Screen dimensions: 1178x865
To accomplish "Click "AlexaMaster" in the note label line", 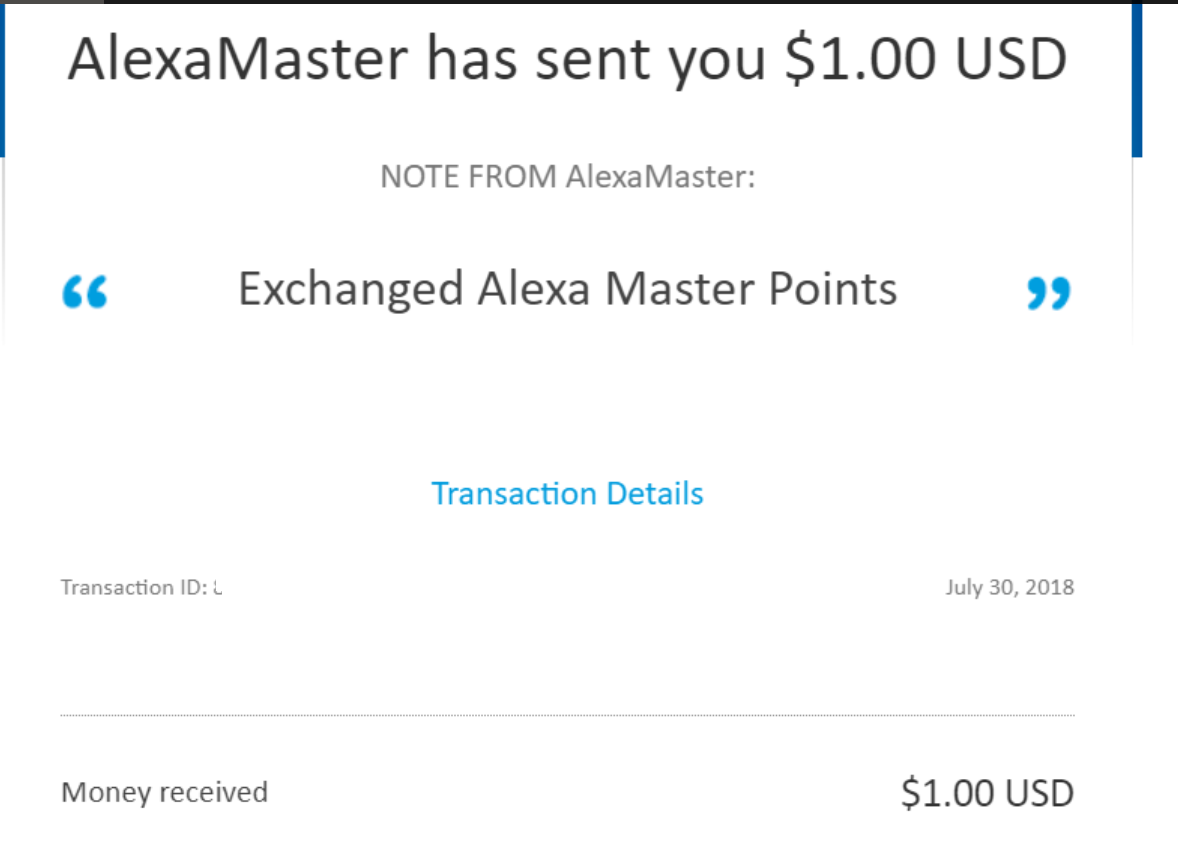I will point(658,178).
